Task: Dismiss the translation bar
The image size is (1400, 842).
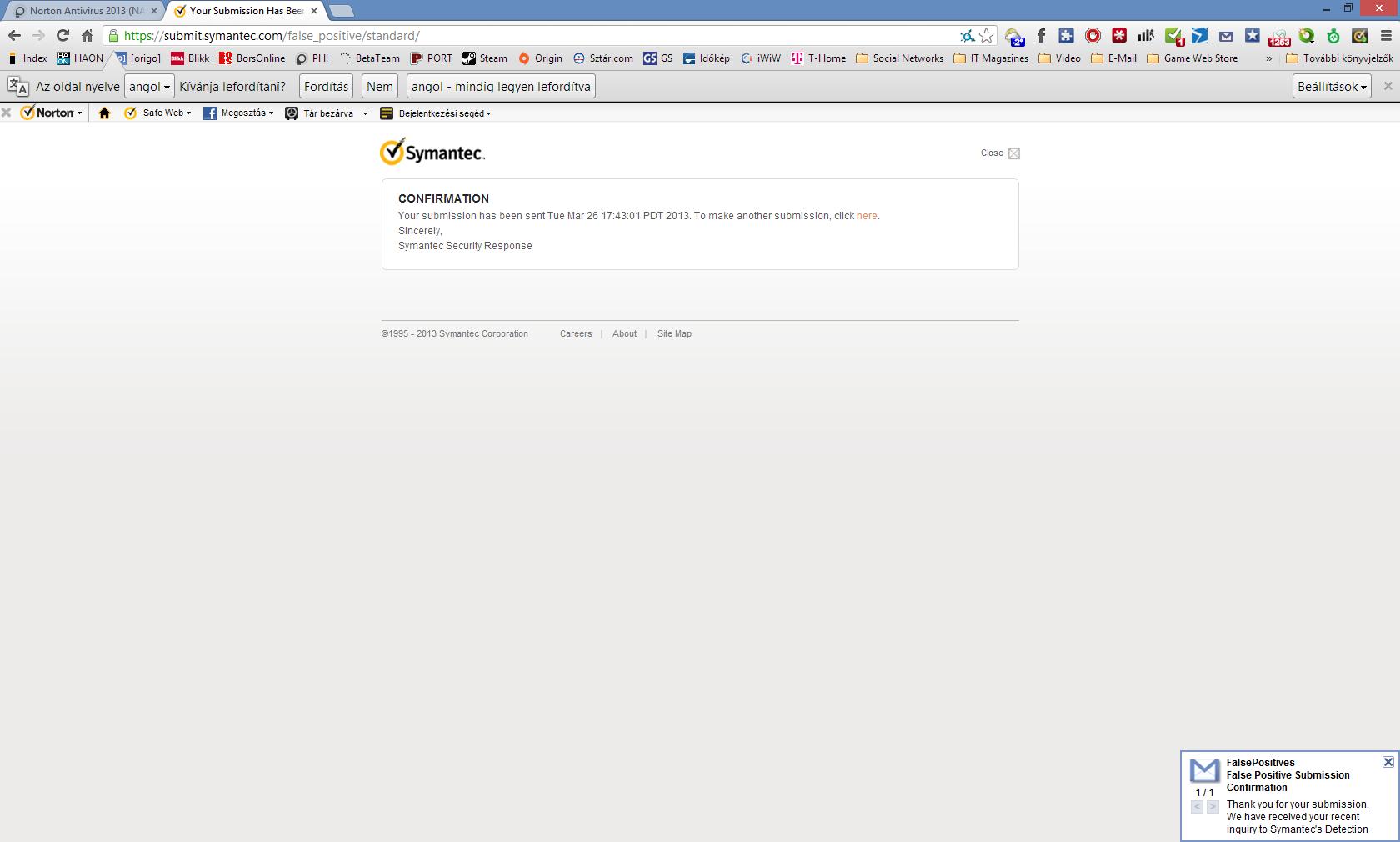Action: coord(1387,86)
